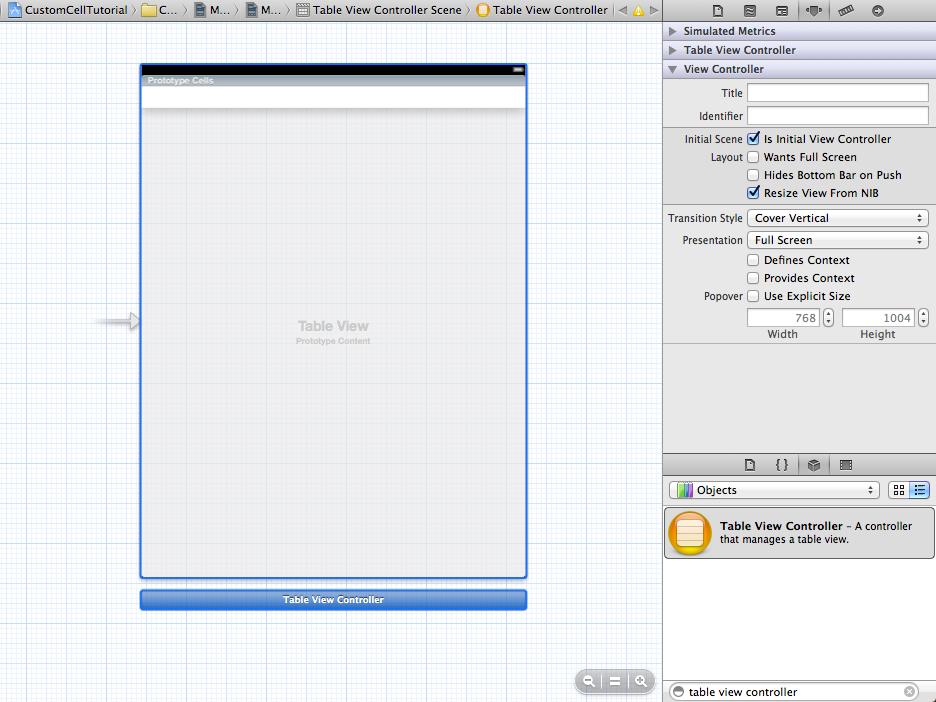Open the Connections inspector
The image size is (936, 702).
coord(880,10)
